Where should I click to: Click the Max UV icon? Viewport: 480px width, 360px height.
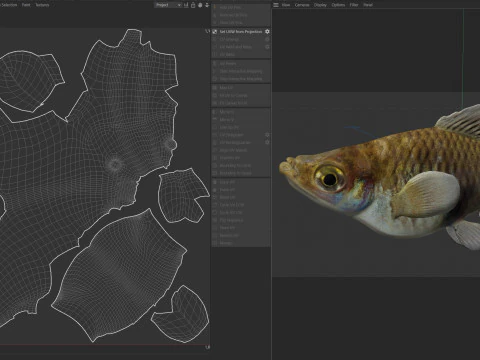pyautogui.click(x=215, y=88)
